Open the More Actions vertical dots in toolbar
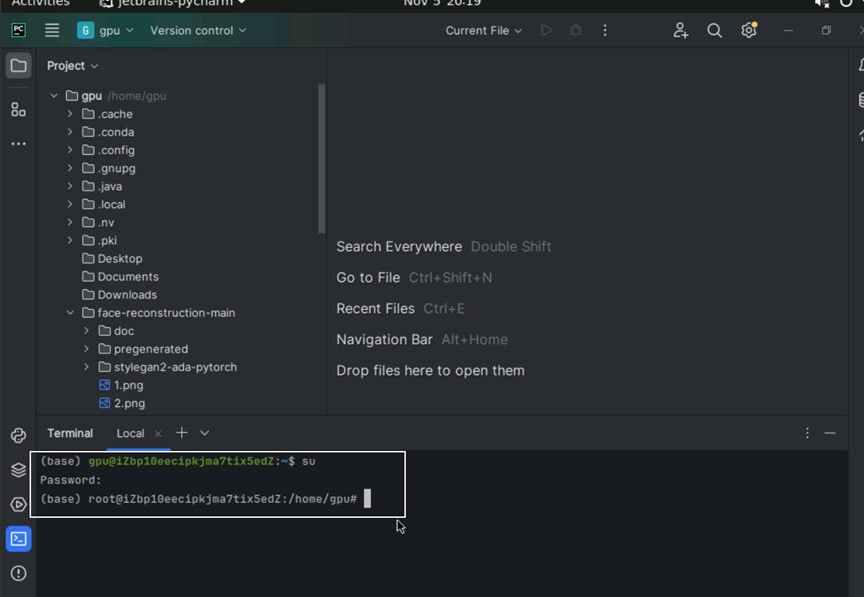The height and width of the screenshot is (597, 864). (x=605, y=30)
